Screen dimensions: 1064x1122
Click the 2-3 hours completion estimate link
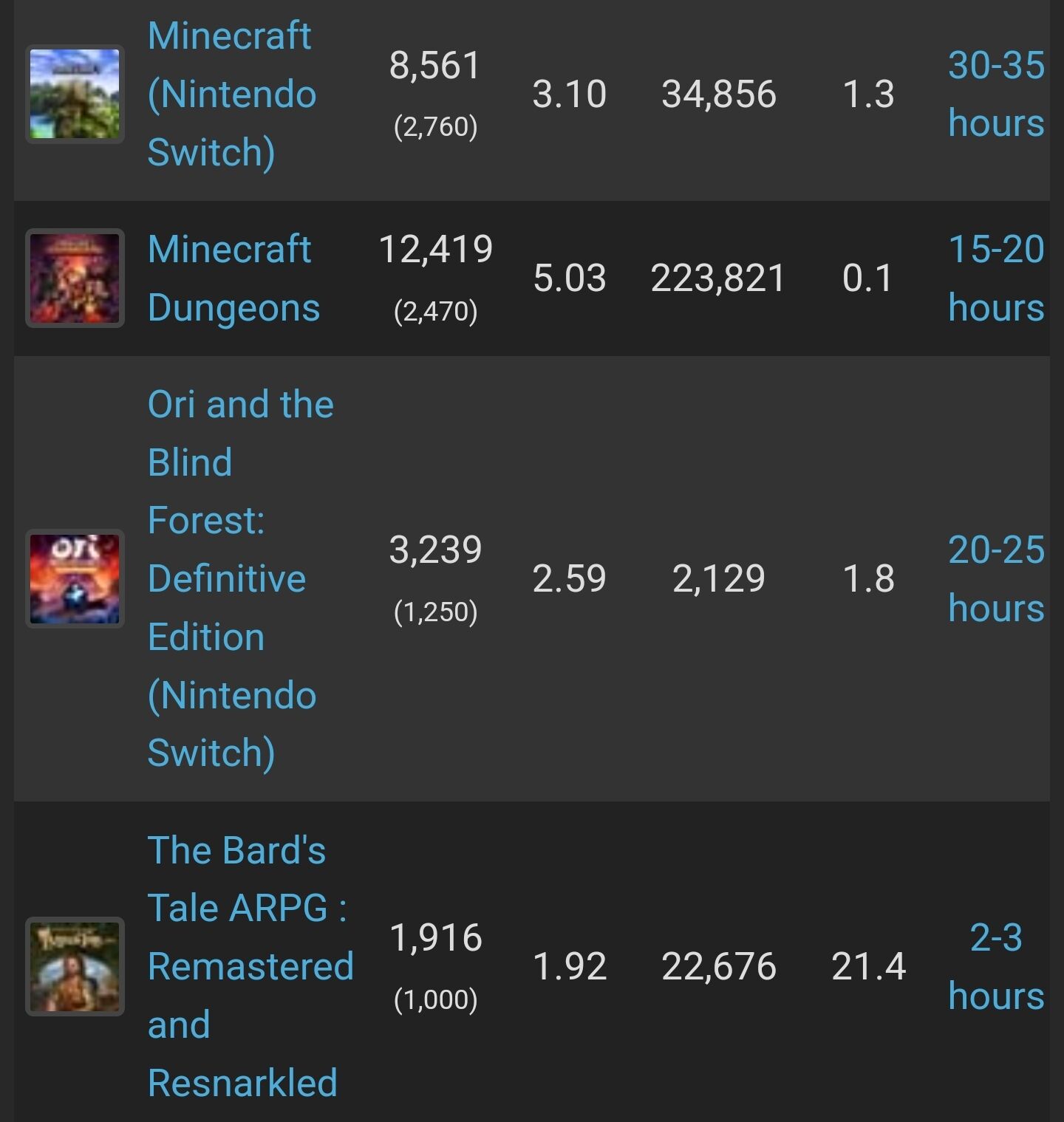click(995, 966)
